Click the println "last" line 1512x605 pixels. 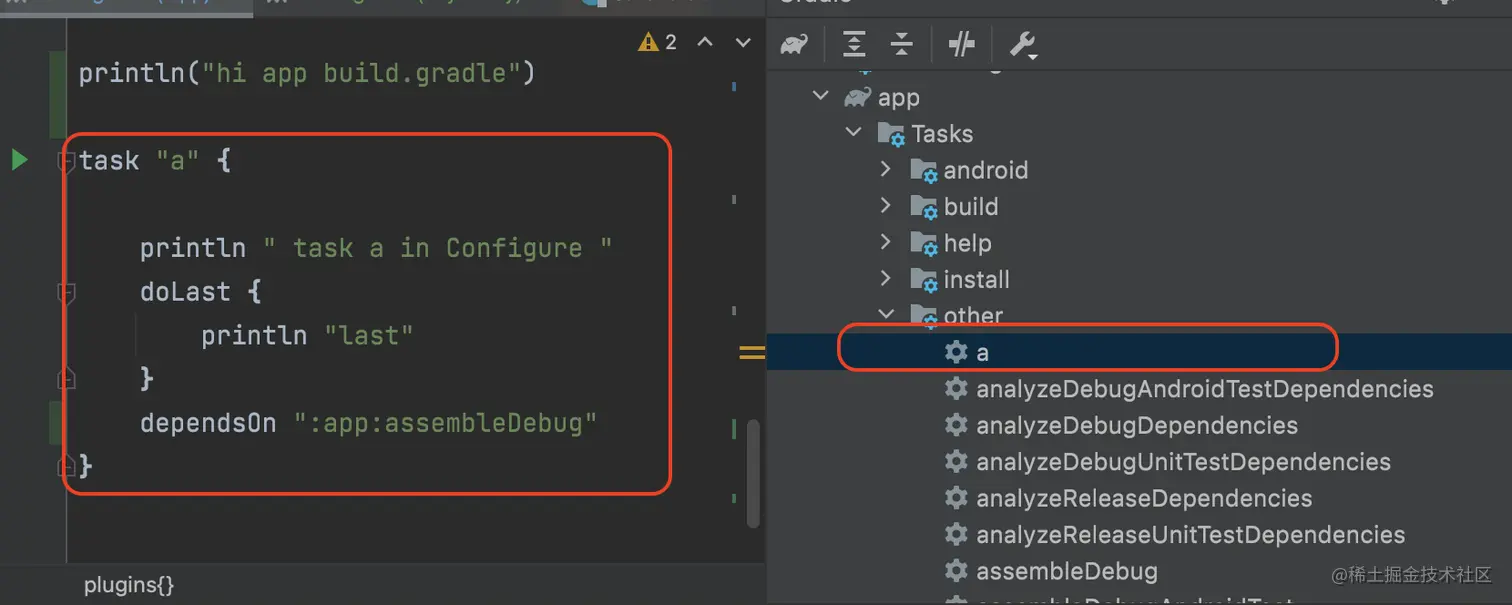tap(307, 335)
